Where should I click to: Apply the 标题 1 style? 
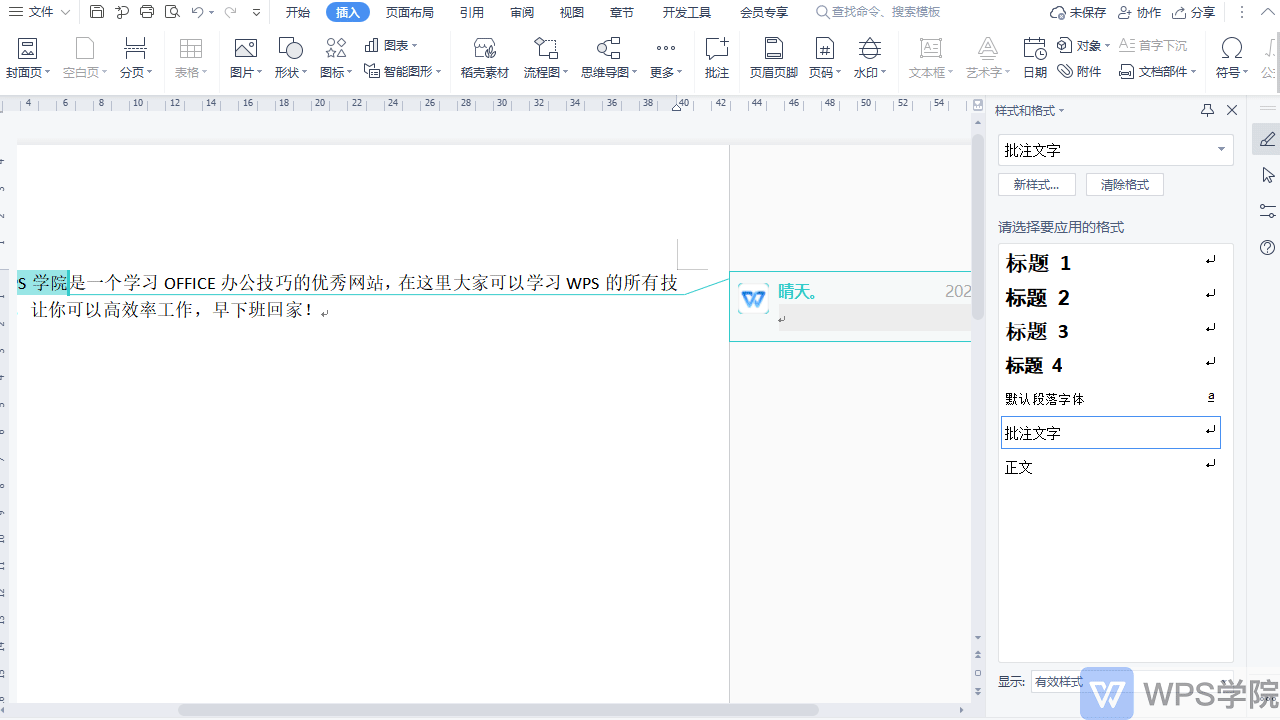pyautogui.click(x=1038, y=263)
